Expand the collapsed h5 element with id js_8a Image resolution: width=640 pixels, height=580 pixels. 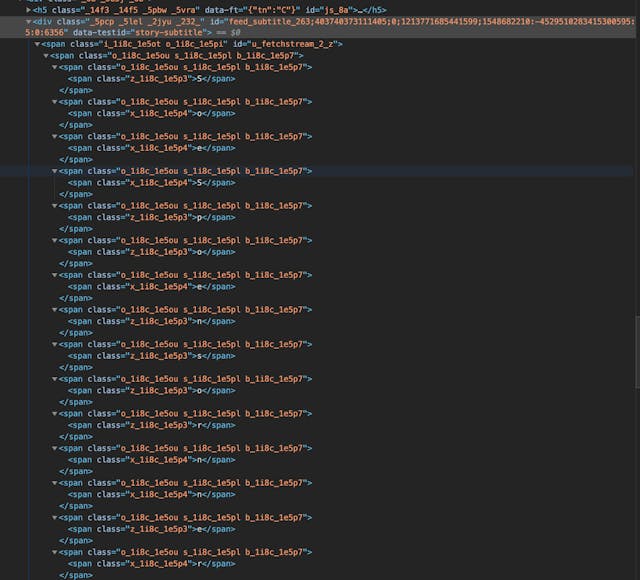pos(29,9)
